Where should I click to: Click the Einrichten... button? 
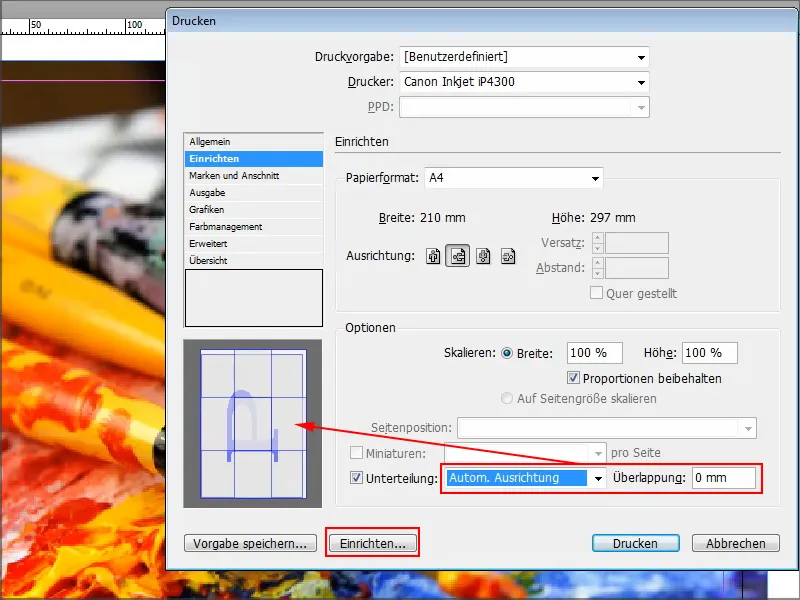372,543
